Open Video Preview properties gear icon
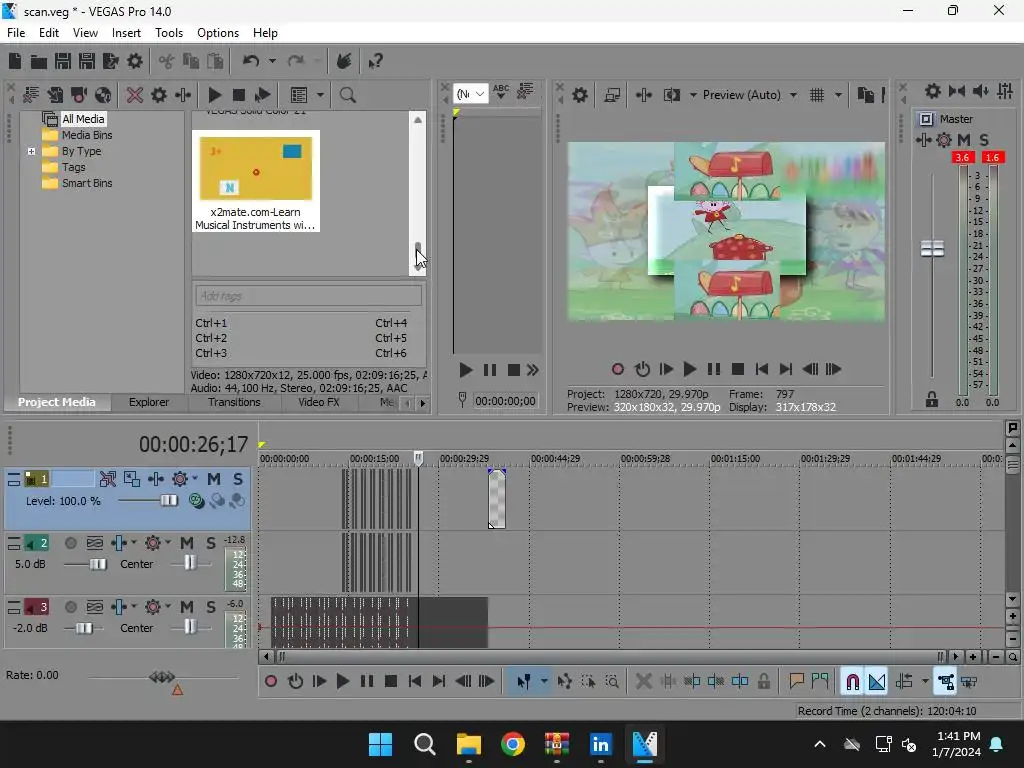The height and width of the screenshot is (768, 1024). [580, 95]
